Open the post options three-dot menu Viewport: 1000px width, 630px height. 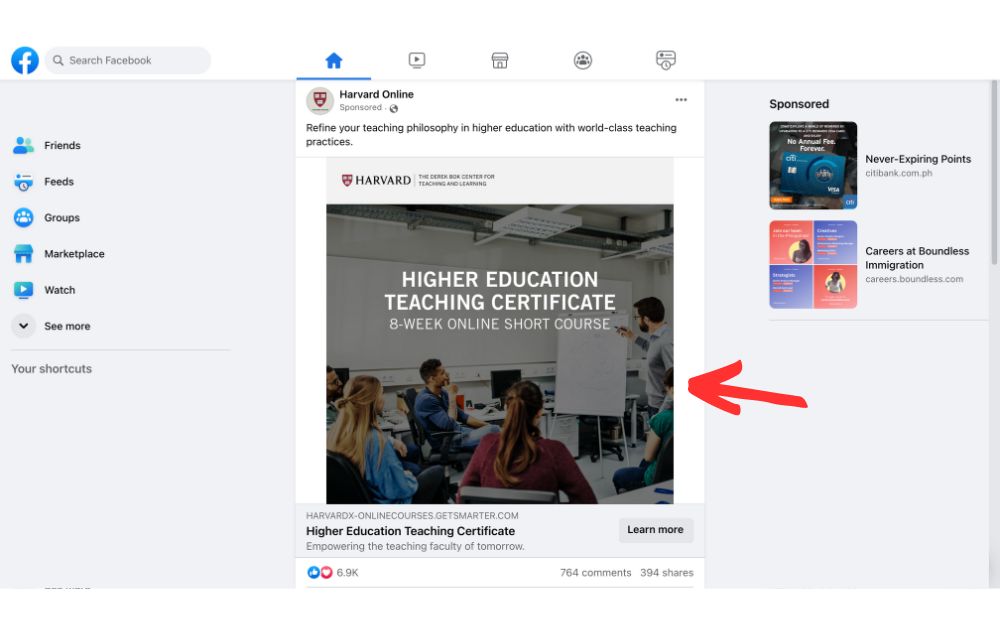[681, 100]
